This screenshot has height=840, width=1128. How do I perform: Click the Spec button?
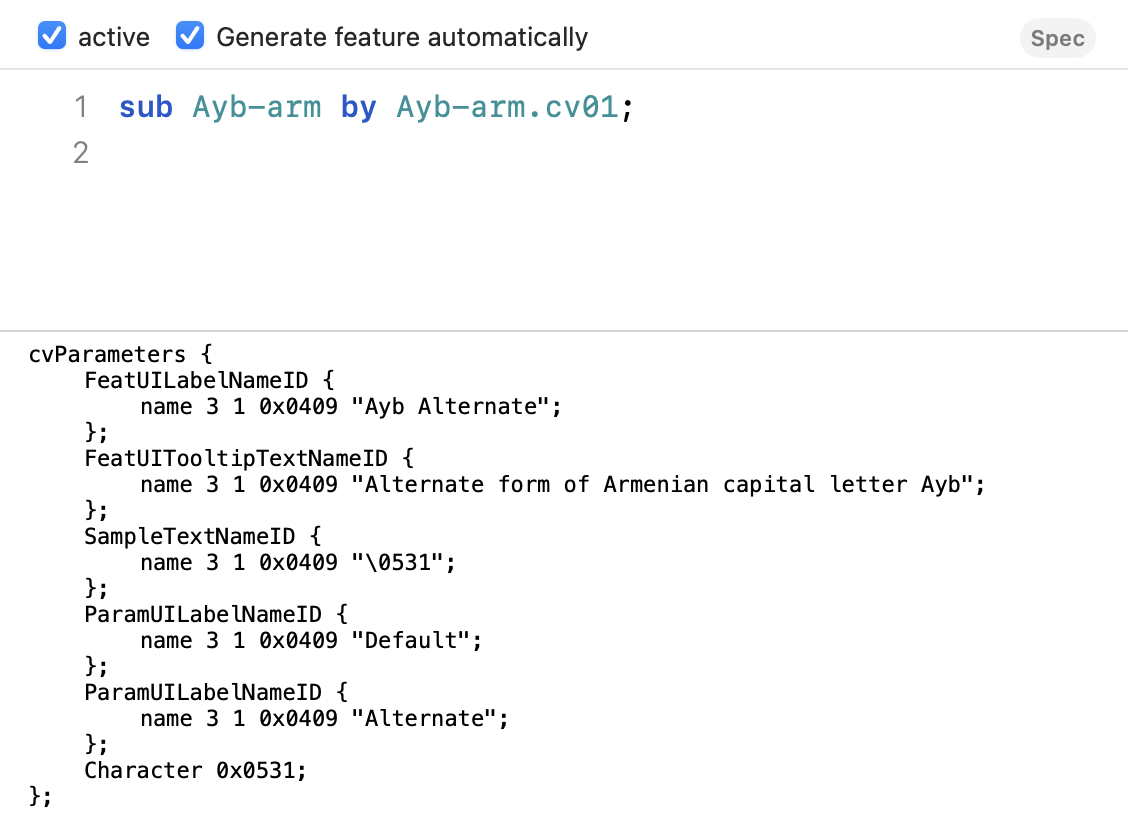pyautogui.click(x=1057, y=39)
